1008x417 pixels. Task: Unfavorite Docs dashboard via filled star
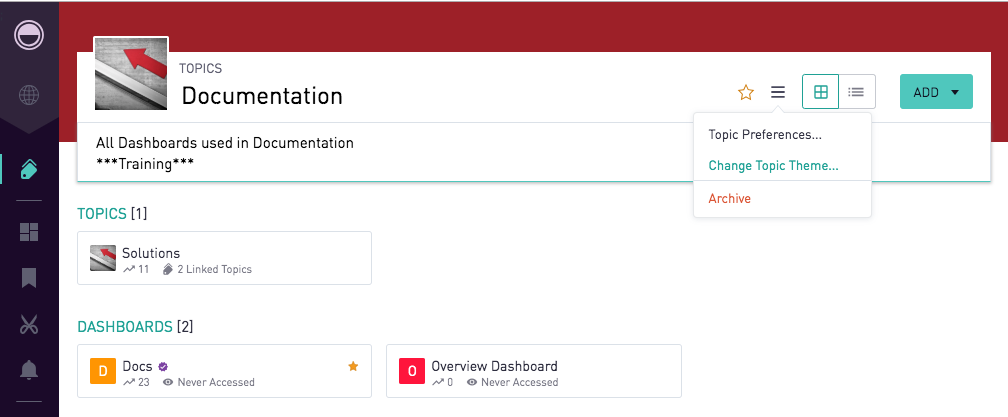point(353,366)
